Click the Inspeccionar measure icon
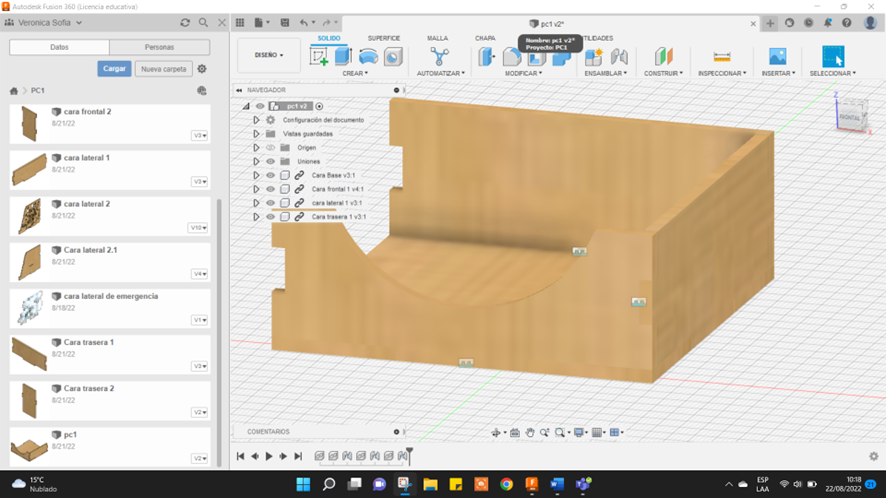The width and height of the screenshot is (886, 498). [722, 57]
